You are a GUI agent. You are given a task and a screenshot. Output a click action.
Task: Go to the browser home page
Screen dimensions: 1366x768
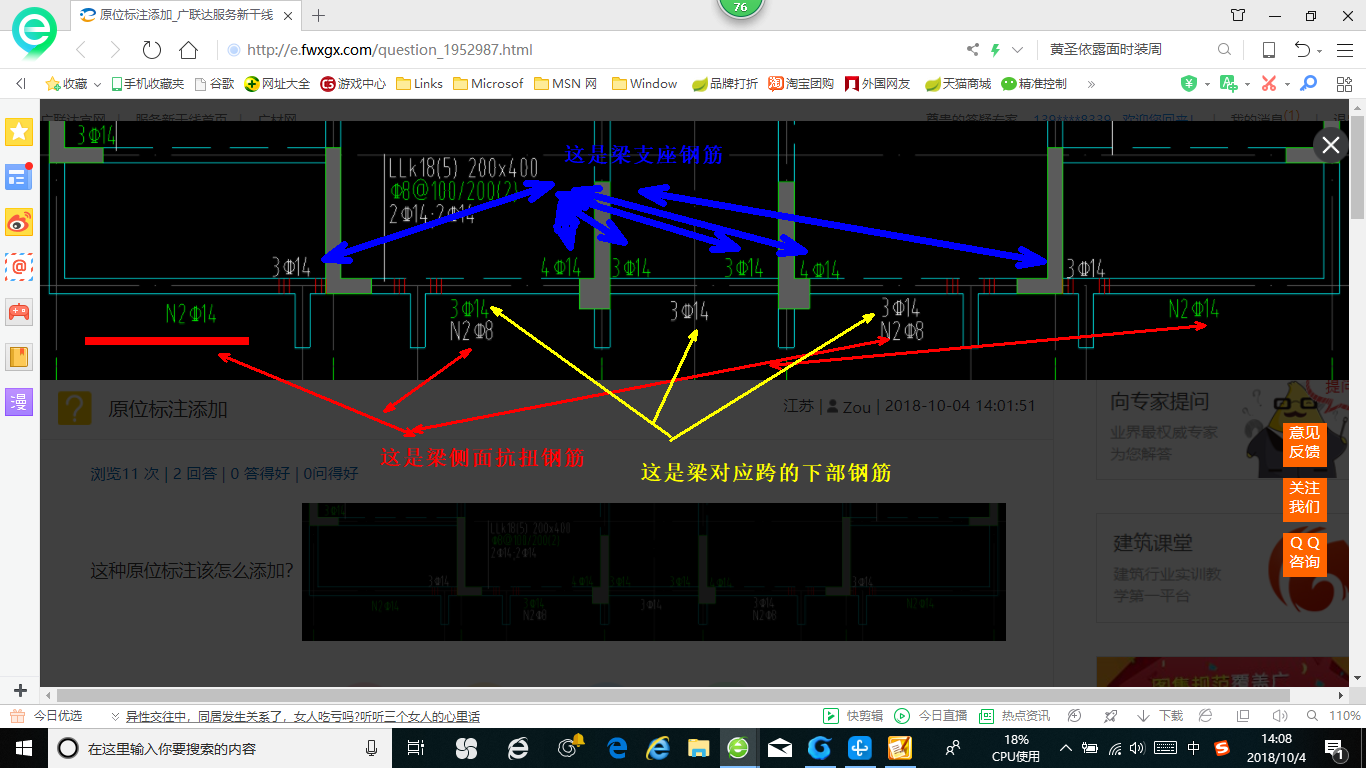tap(188, 50)
